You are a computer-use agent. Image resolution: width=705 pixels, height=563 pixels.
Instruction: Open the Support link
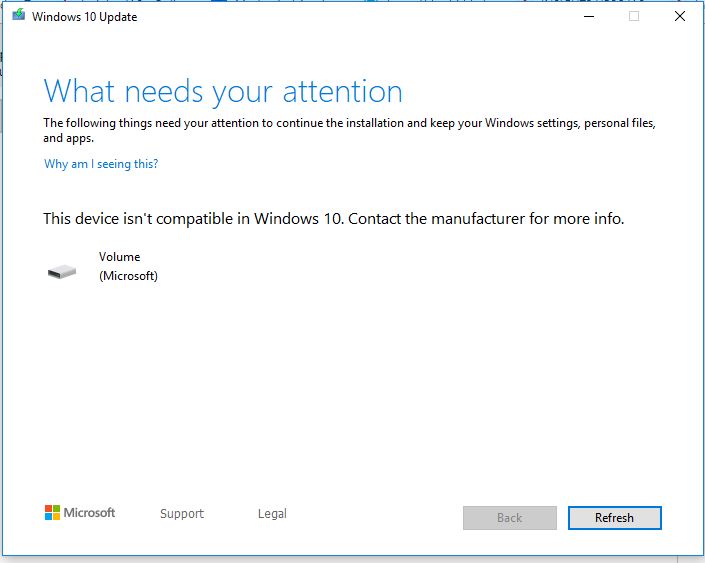(182, 514)
